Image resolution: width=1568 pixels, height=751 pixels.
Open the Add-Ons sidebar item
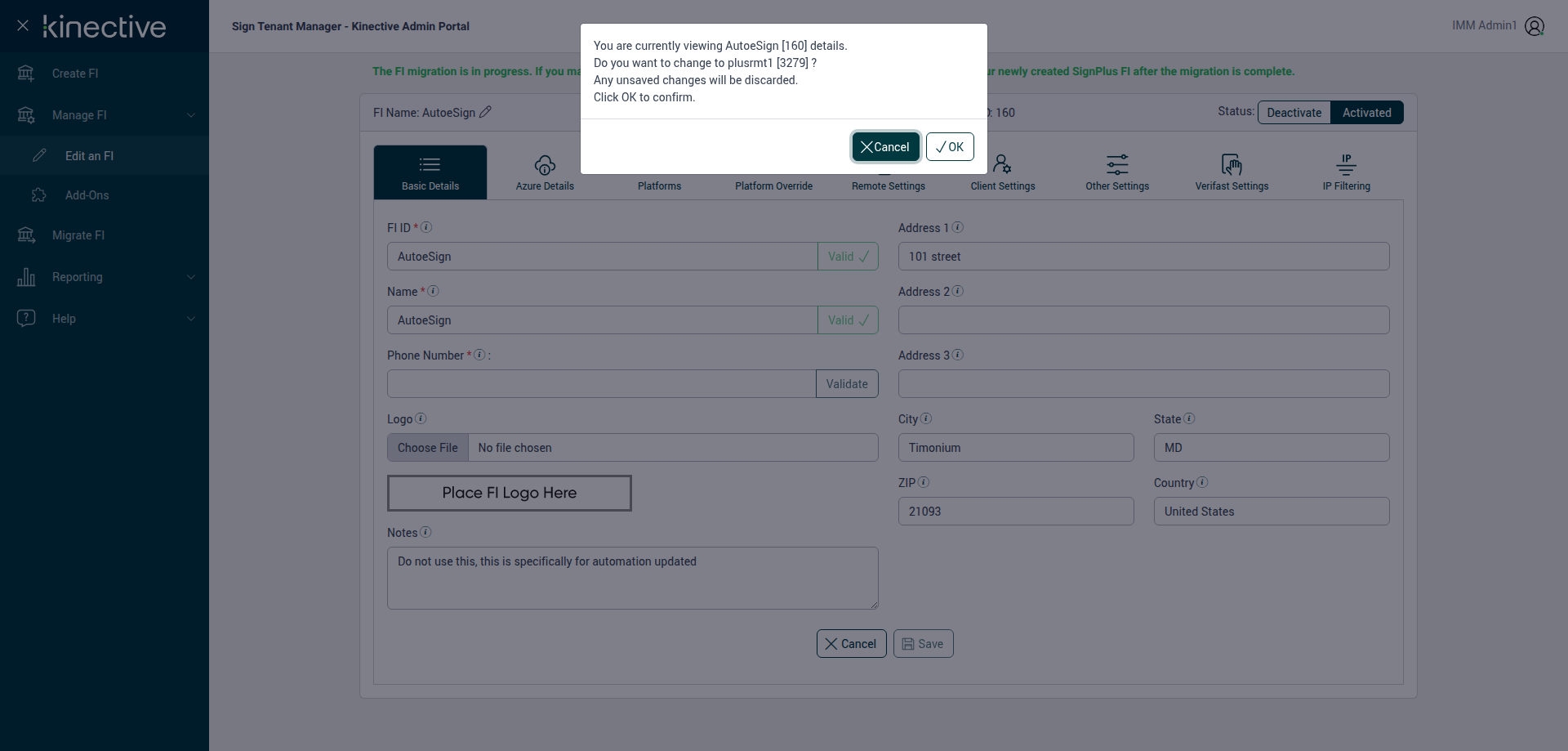[87, 195]
